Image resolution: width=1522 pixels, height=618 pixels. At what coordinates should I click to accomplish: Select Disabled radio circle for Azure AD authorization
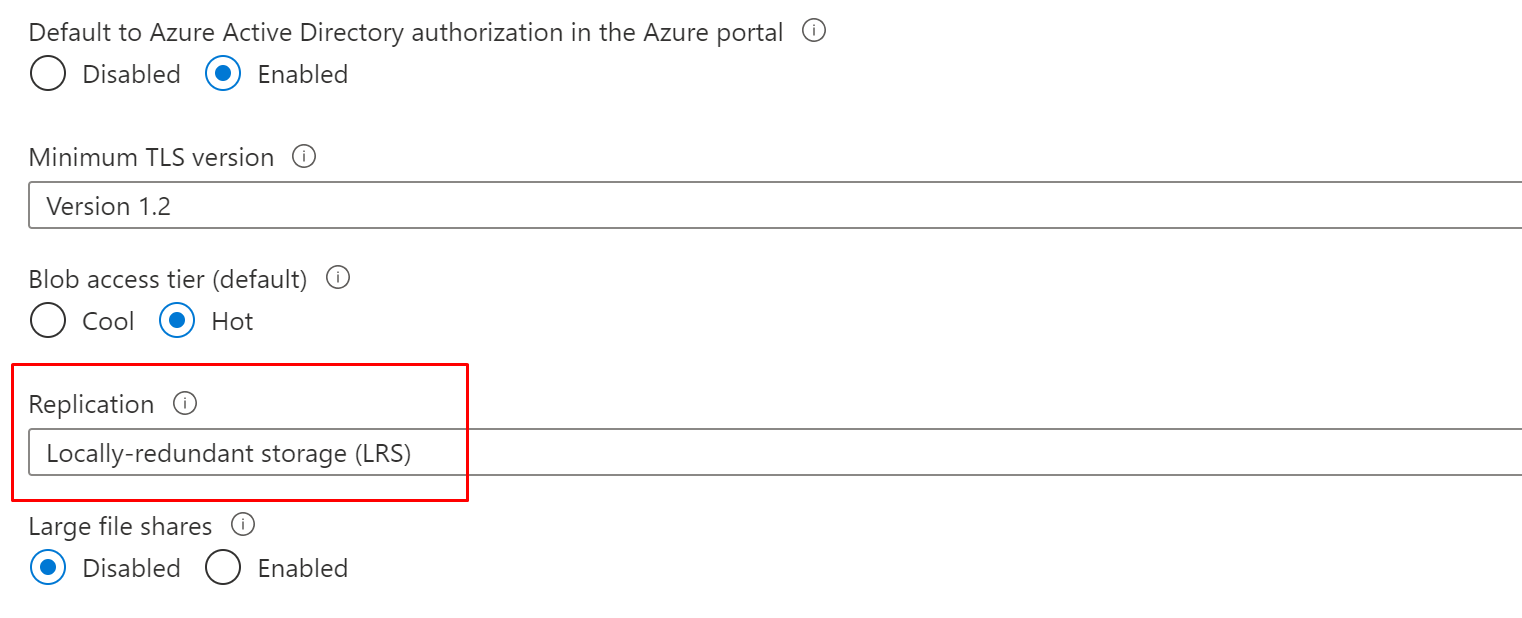pos(48,74)
